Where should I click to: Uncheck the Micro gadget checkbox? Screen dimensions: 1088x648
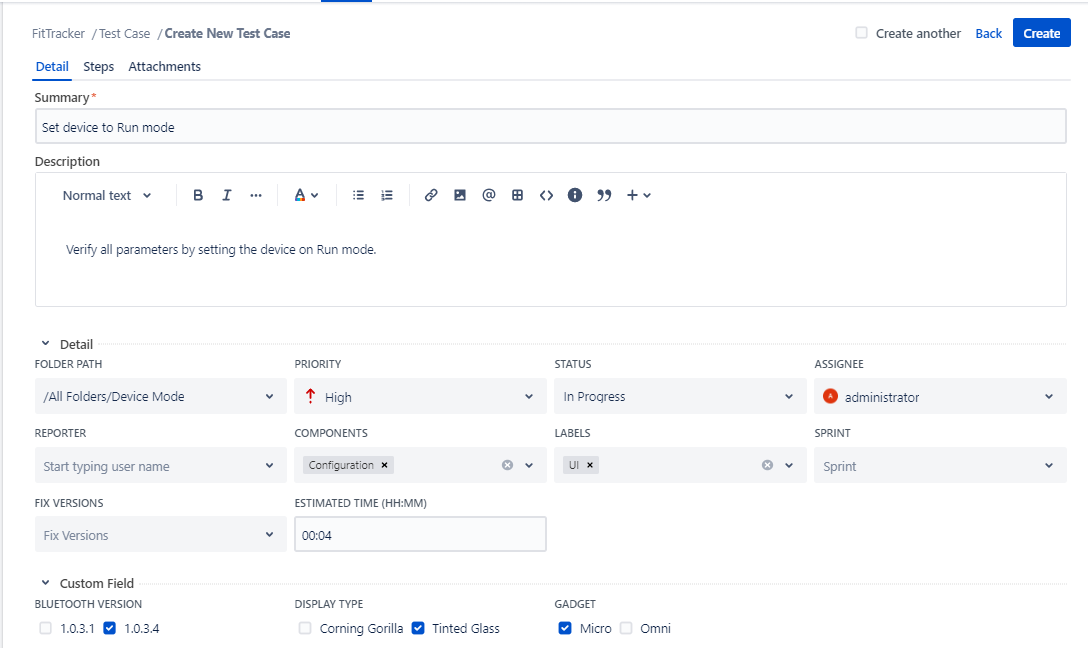(x=565, y=629)
